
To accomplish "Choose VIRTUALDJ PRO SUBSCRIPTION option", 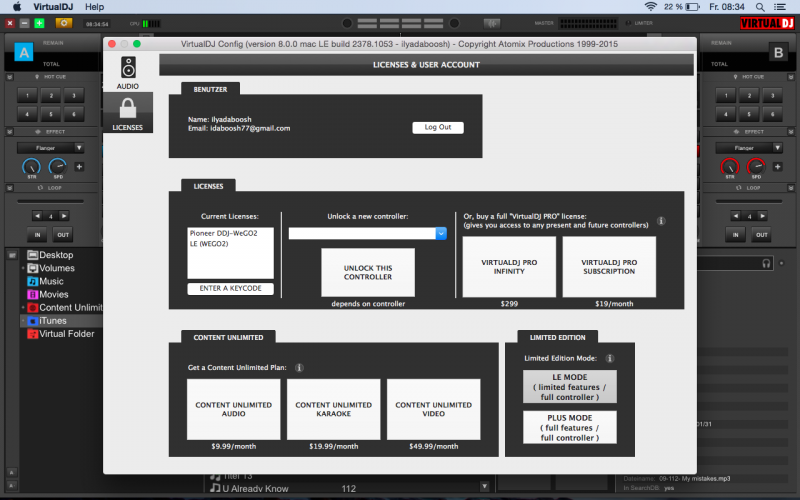I will coord(609,267).
